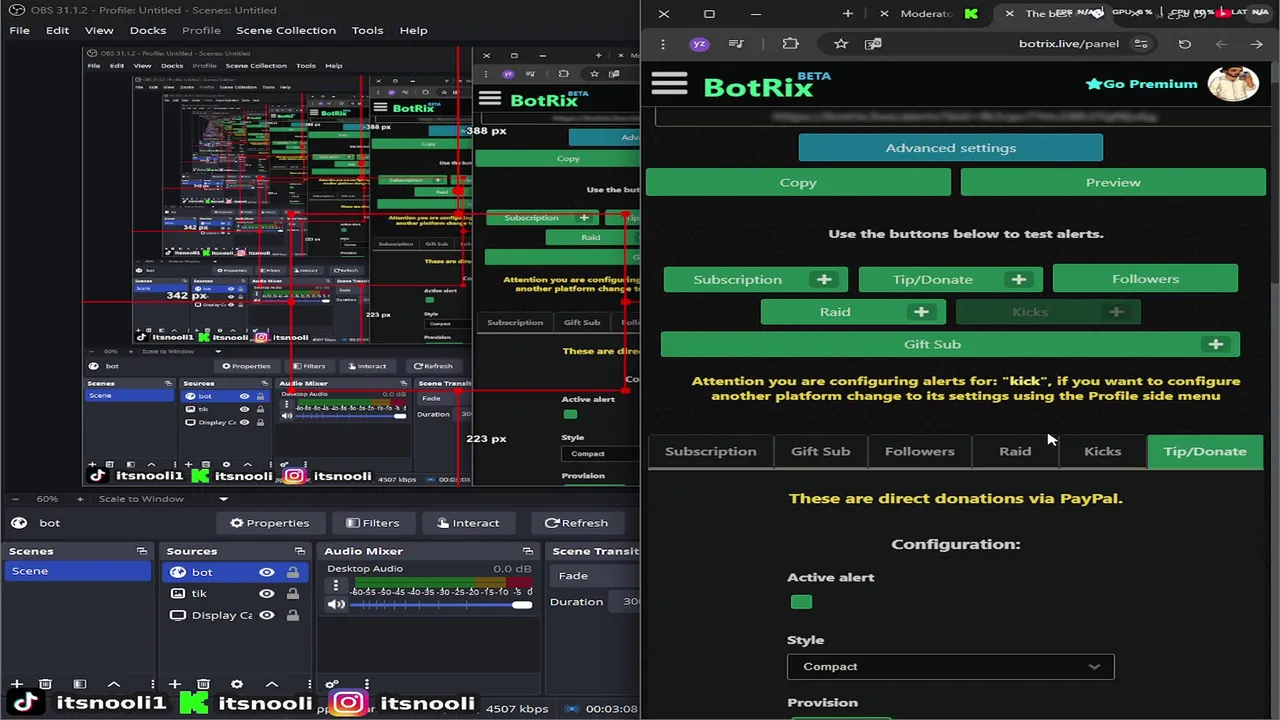Select the Kicks alert tab

(x=1103, y=452)
